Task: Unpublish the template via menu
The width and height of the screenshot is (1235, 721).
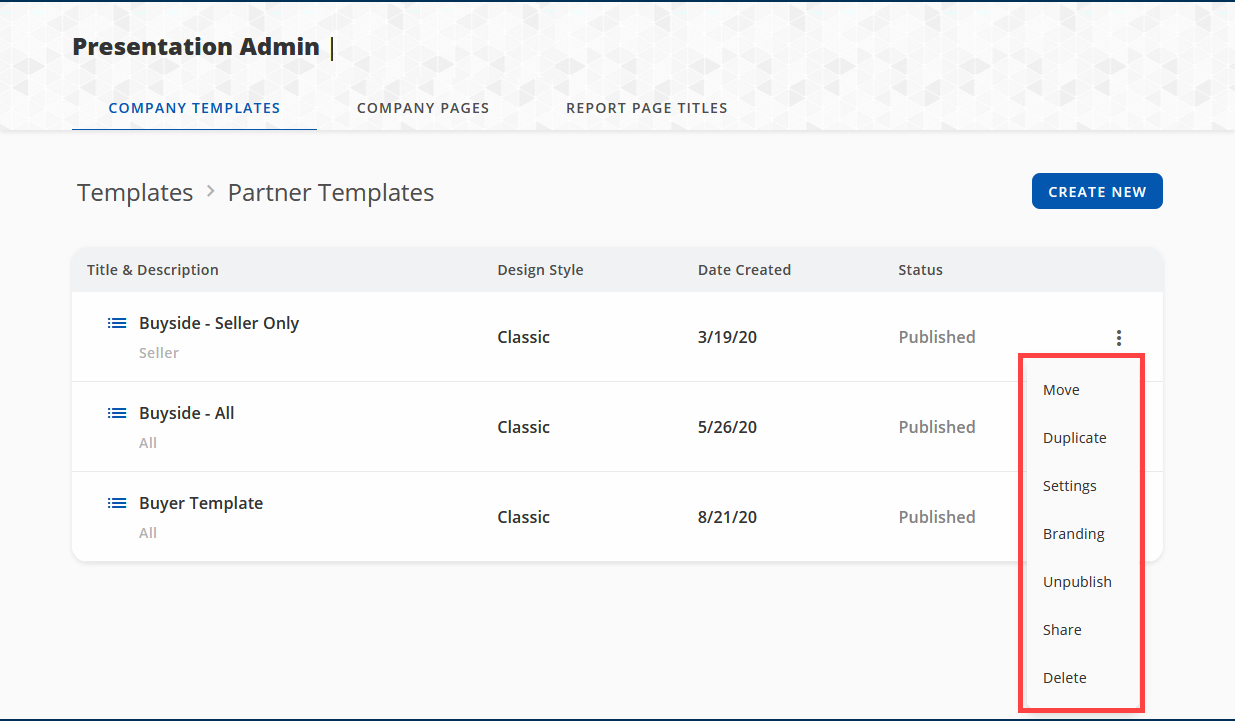Action: coord(1077,582)
